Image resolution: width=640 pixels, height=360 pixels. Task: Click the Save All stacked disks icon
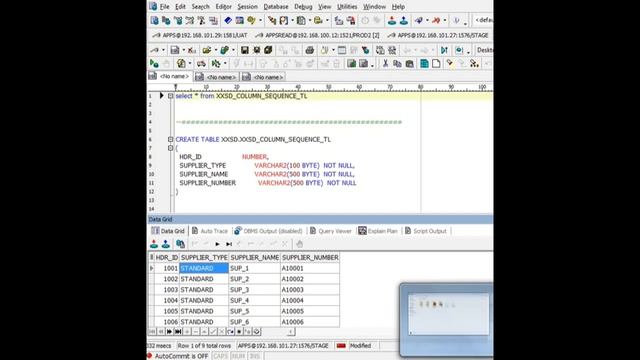(268, 50)
